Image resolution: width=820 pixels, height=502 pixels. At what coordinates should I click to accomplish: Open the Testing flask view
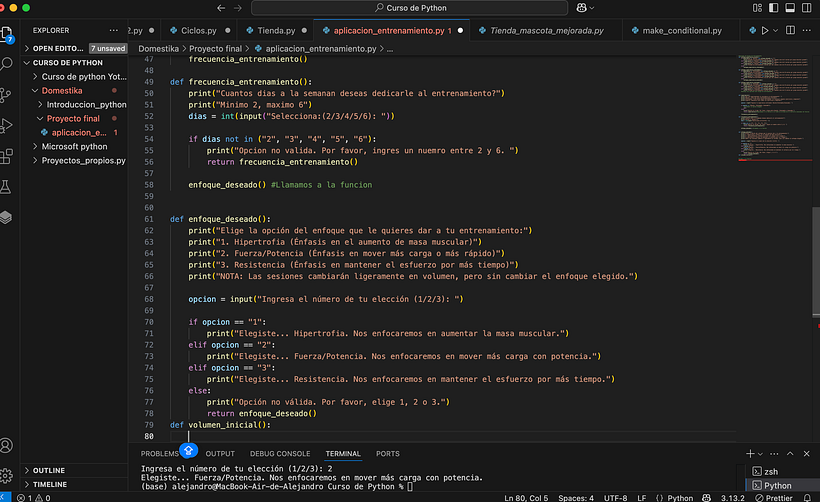click(6, 187)
